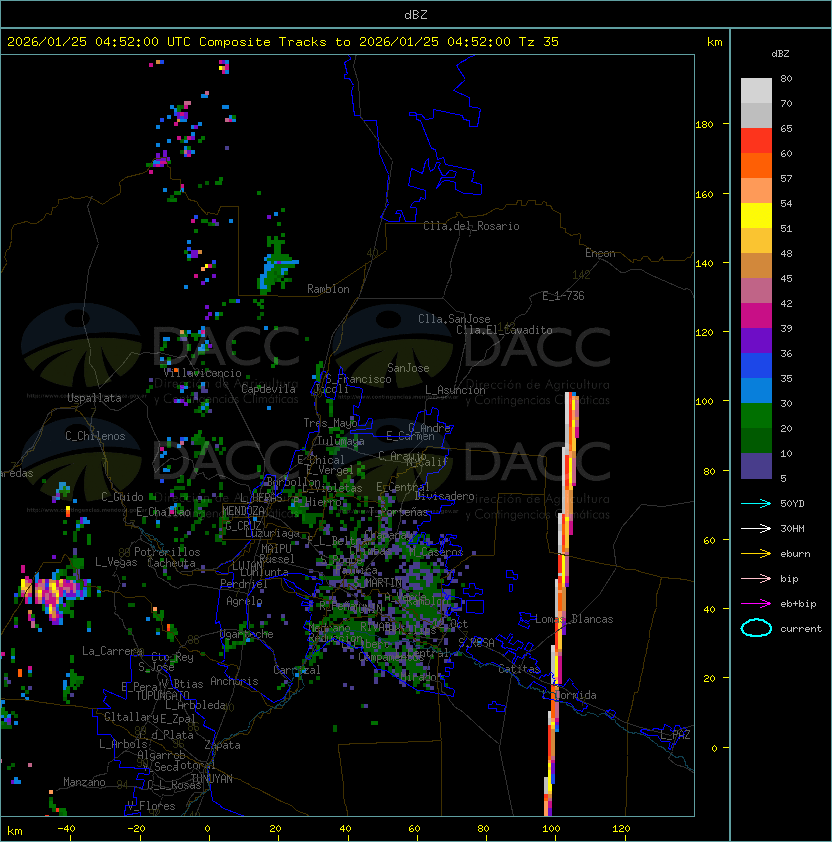The image size is (832, 842).
Task: Click the 'L_Vegas' map label
Action: pyautogui.click(x=116, y=562)
